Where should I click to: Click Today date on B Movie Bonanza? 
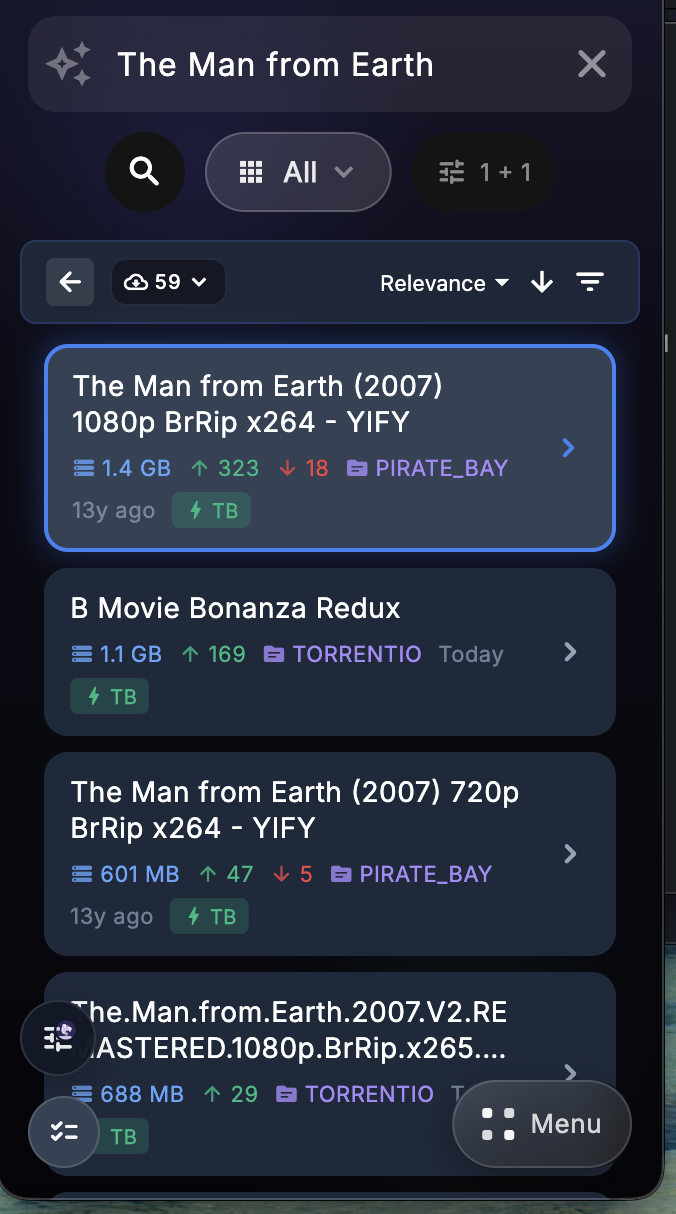[x=471, y=654]
